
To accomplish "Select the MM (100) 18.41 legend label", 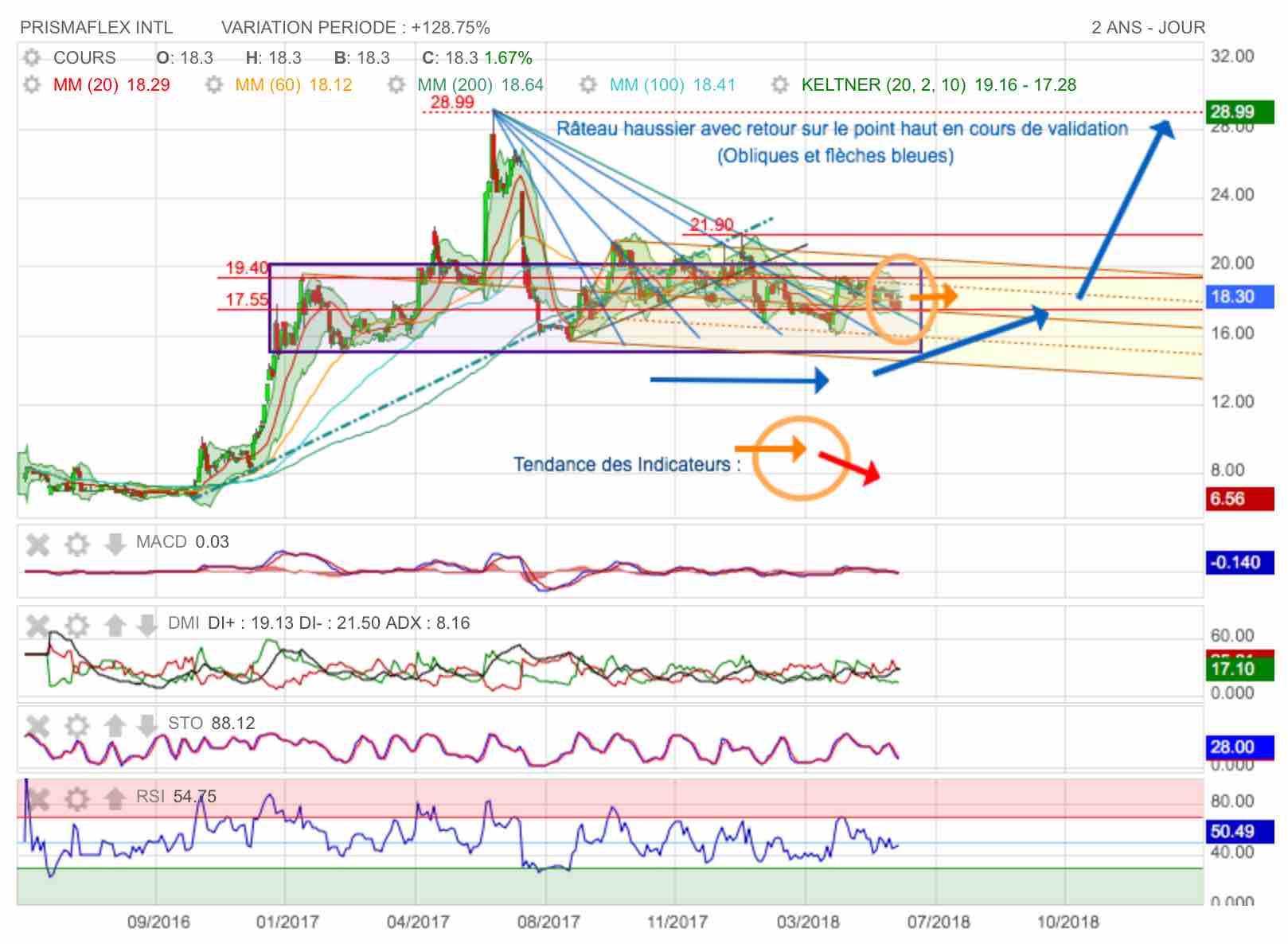I will pyautogui.click(x=673, y=84).
